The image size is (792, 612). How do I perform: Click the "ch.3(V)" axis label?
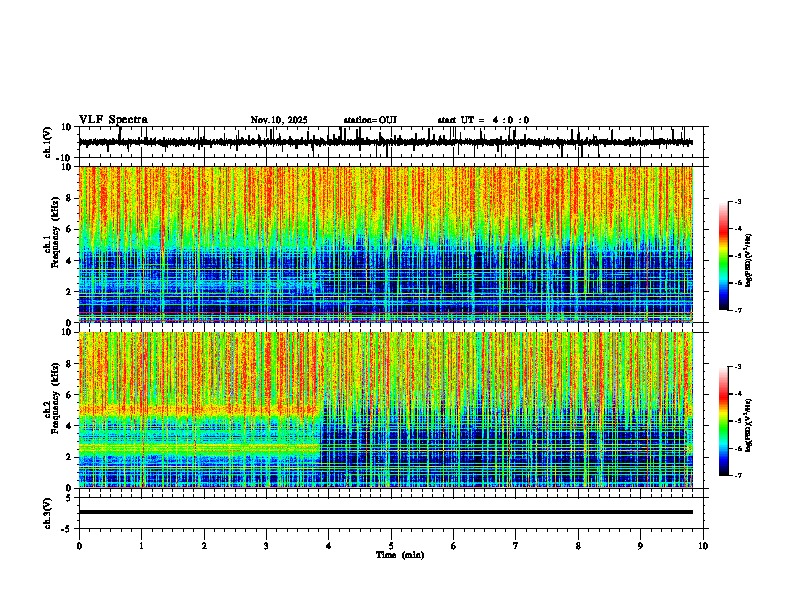click(x=47, y=513)
